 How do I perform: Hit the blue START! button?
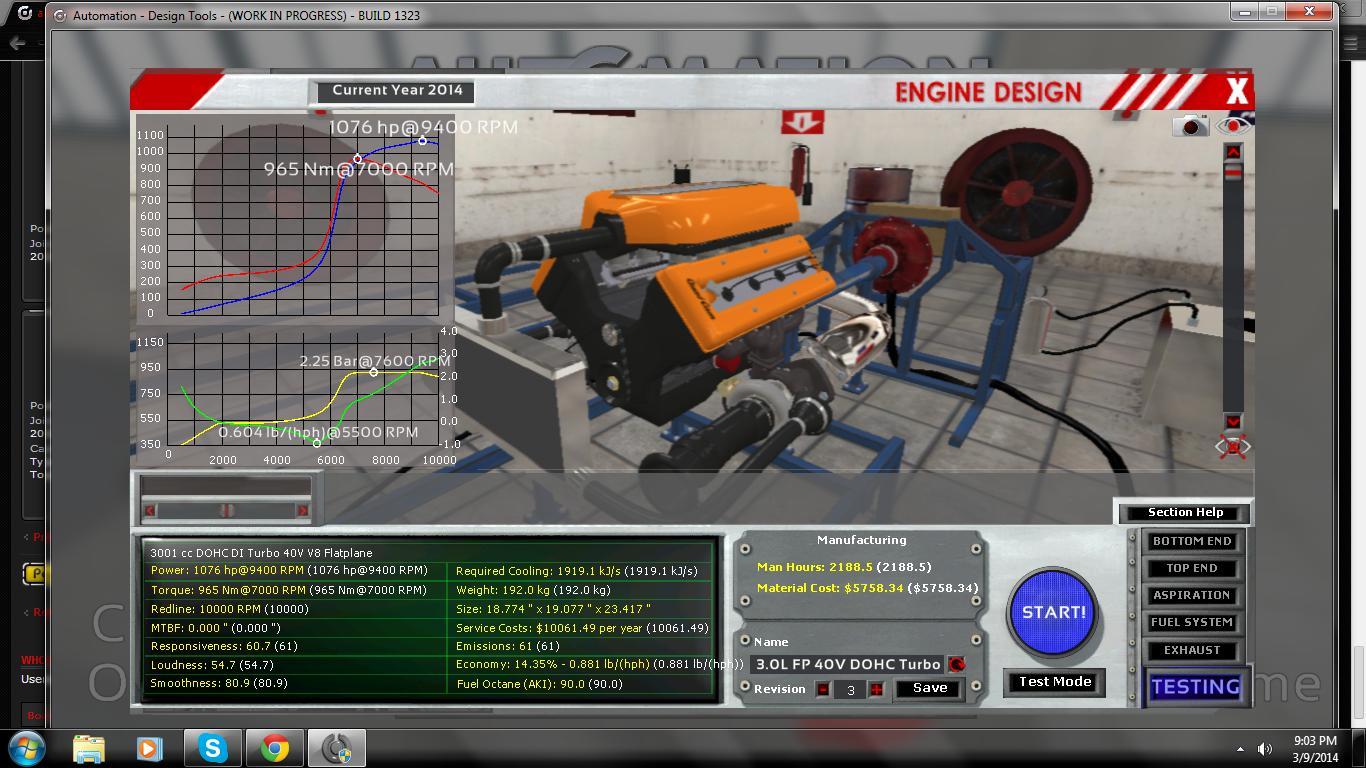pyautogui.click(x=1053, y=612)
